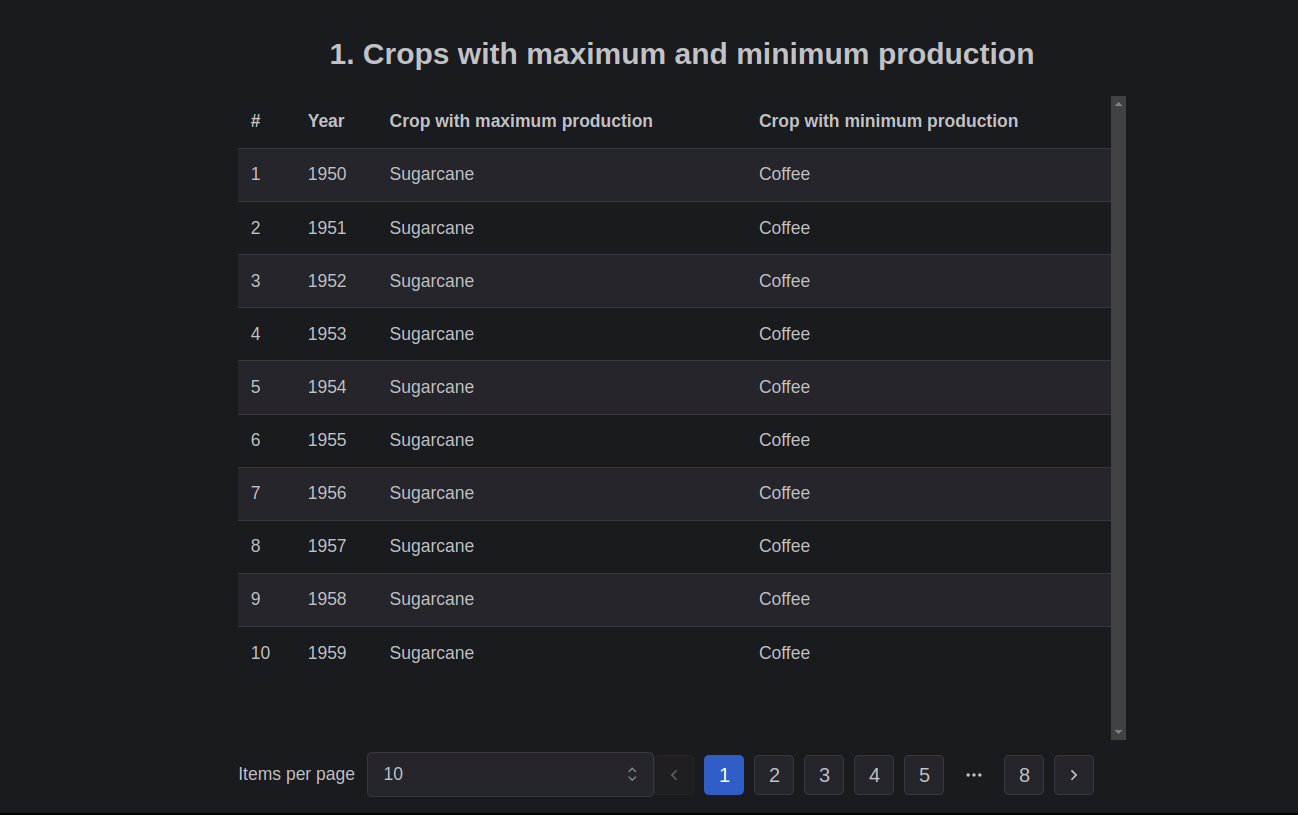The image size is (1298, 815).
Task: Click active page 1 button
Action: 724,775
